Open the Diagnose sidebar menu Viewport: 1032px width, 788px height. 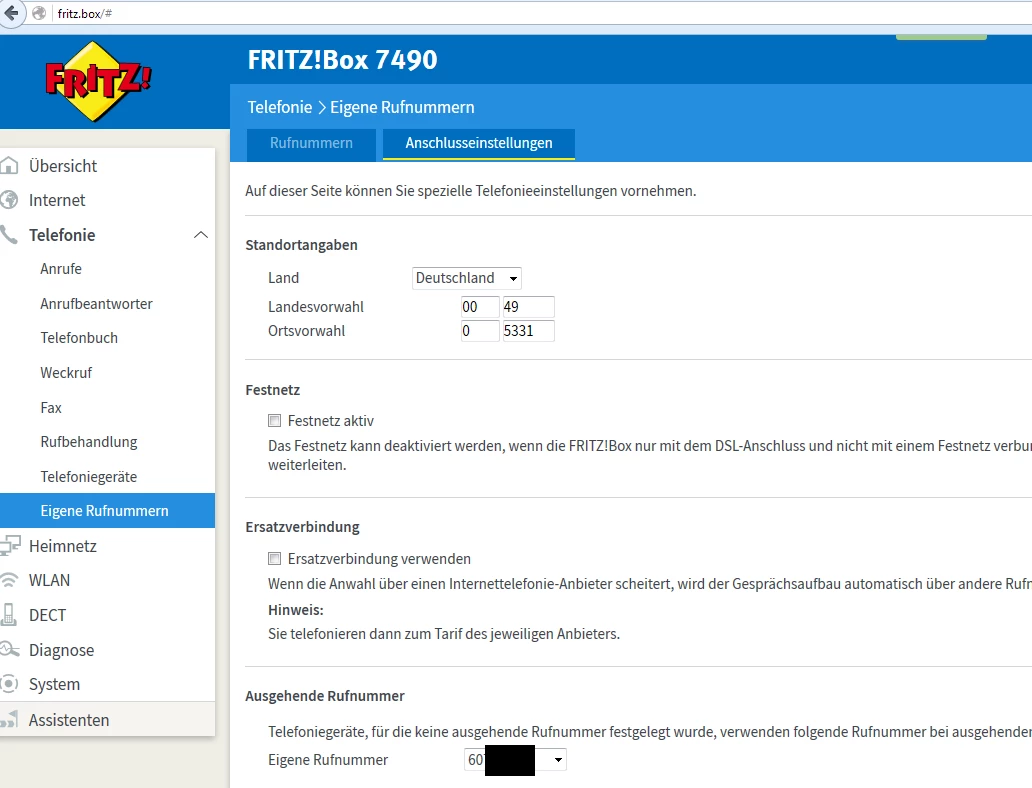[61, 650]
